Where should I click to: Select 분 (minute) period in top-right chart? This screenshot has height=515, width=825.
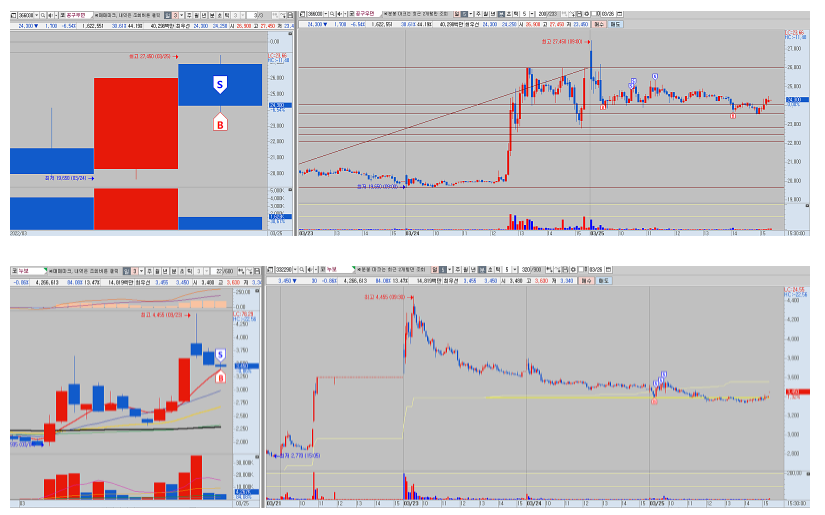click(501, 14)
